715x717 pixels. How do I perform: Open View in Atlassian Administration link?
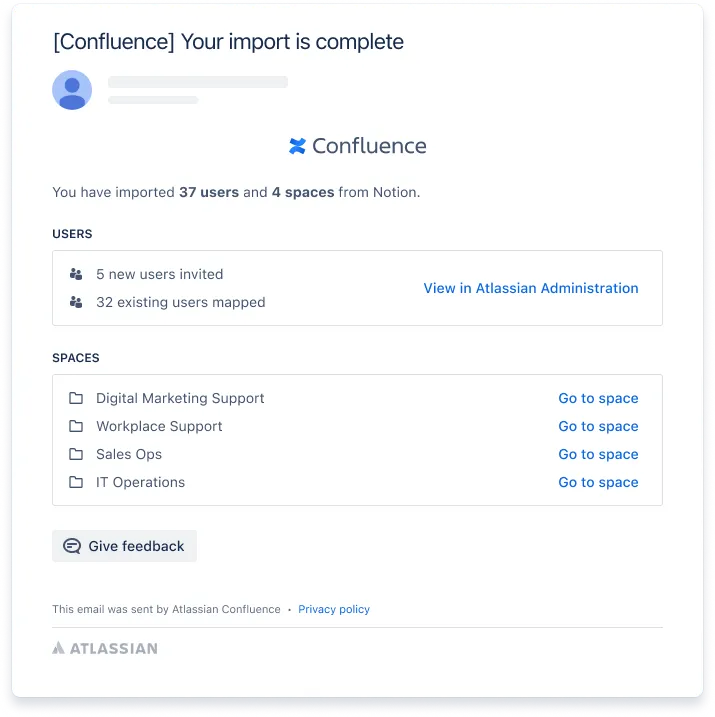coord(531,288)
